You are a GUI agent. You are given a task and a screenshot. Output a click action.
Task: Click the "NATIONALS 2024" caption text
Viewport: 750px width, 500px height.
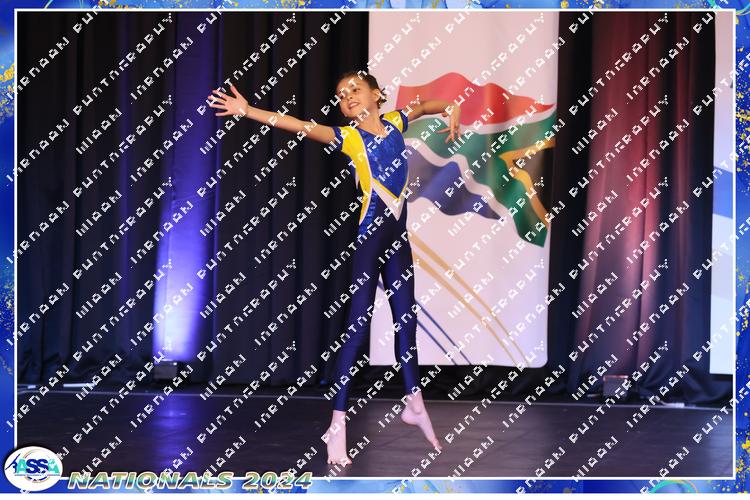tap(190, 481)
